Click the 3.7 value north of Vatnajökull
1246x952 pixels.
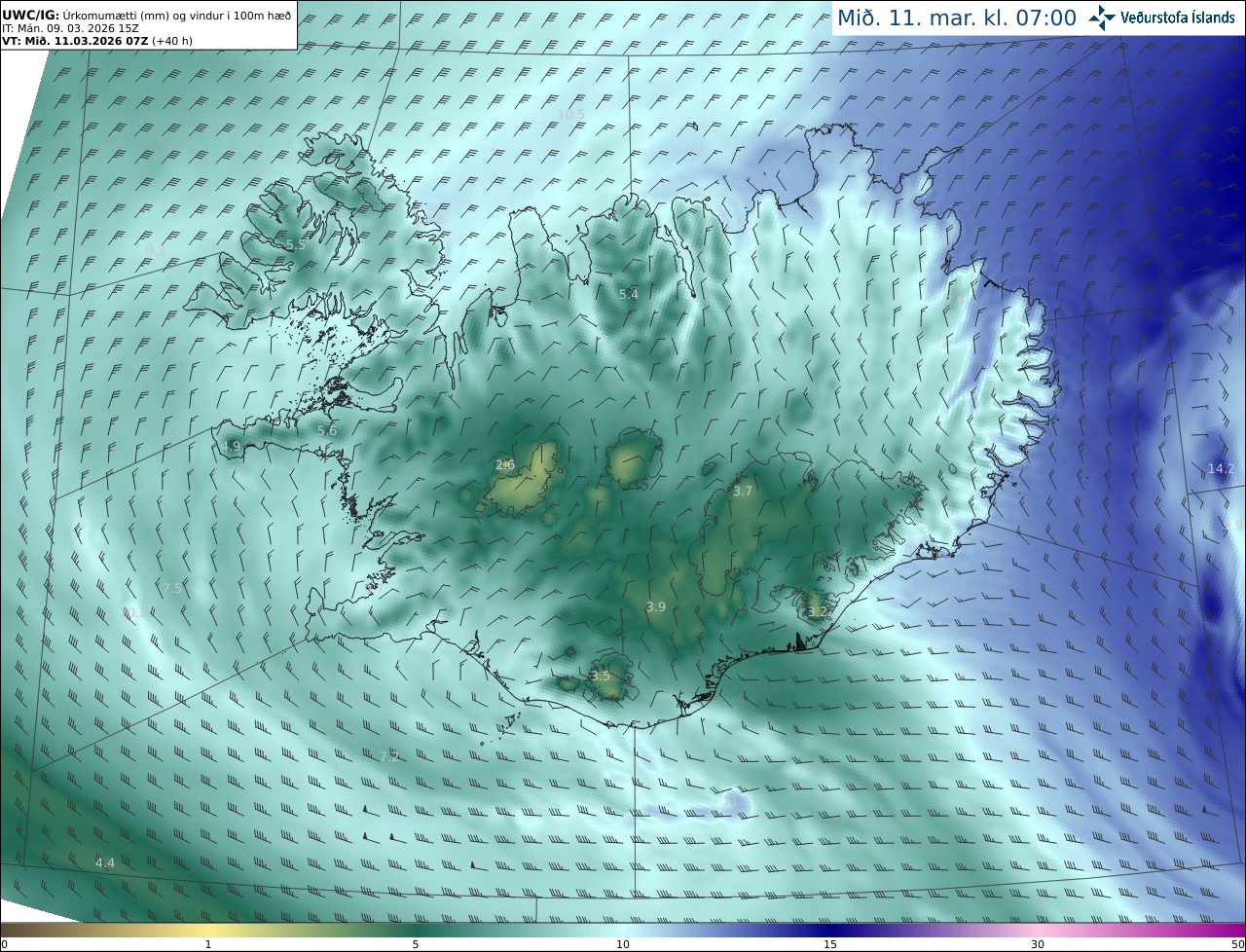tap(743, 492)
